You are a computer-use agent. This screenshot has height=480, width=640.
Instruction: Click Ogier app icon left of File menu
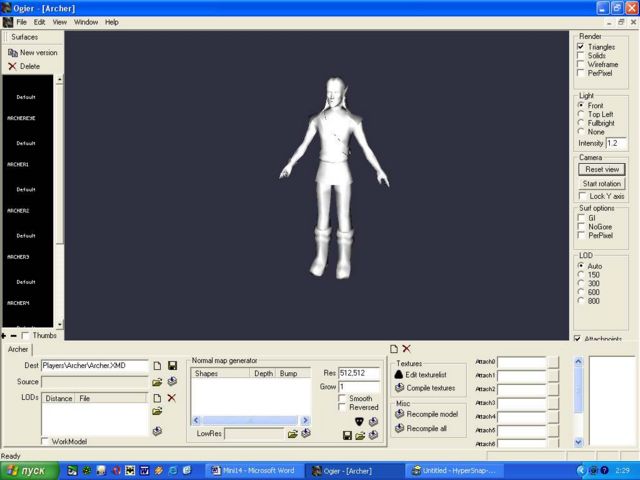[x=8, y=22]
